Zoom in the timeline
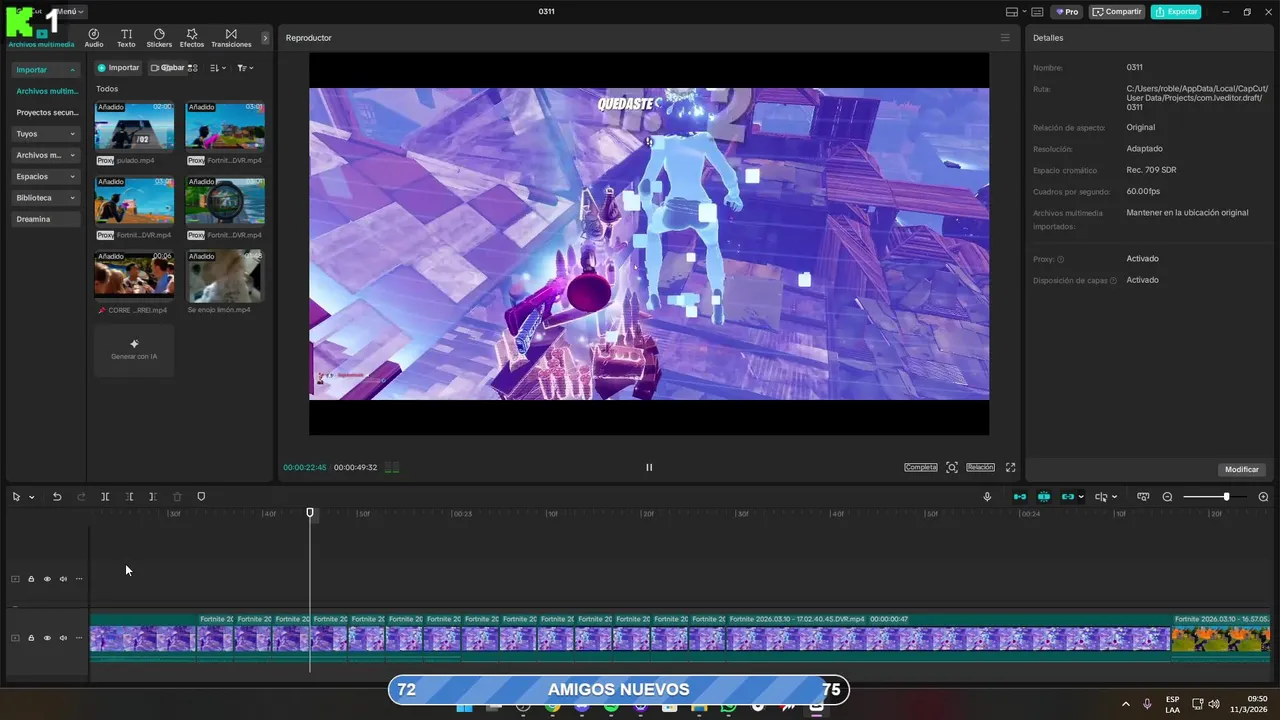Screen dimensions: 1280x720 [x=1263, y=497]
